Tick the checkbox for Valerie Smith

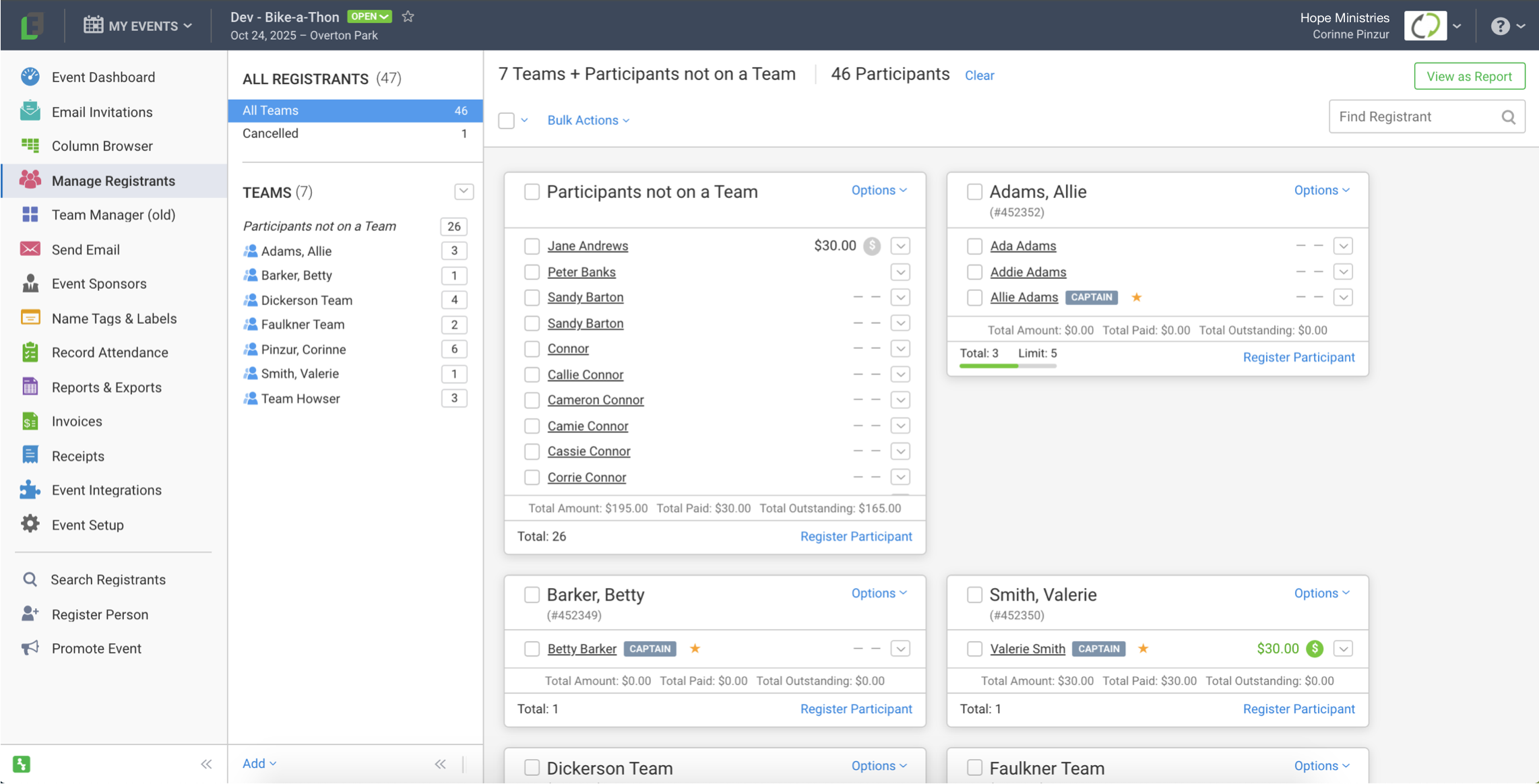click(974, 649)
